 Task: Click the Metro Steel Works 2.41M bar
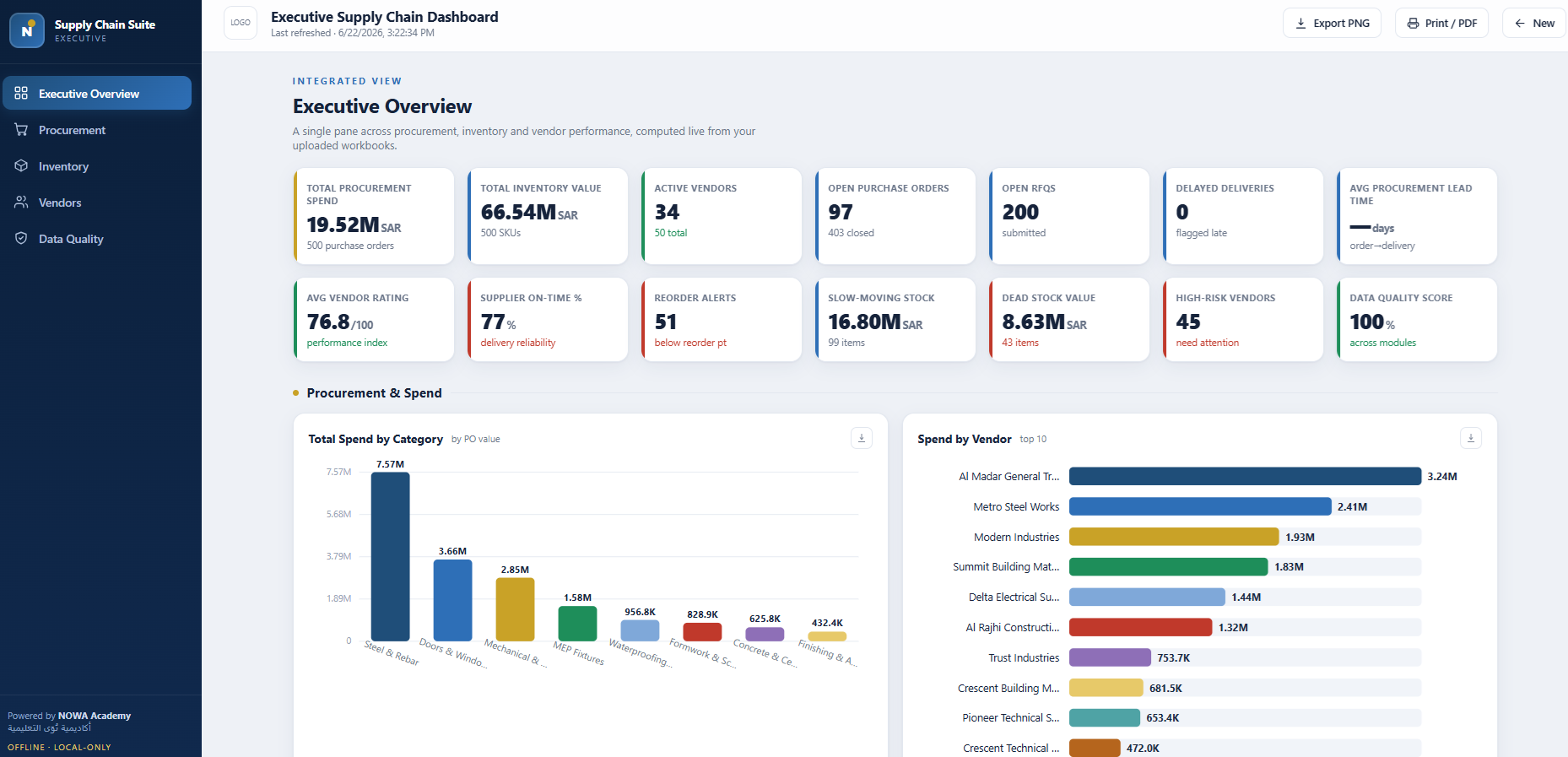coord(1200,506)
